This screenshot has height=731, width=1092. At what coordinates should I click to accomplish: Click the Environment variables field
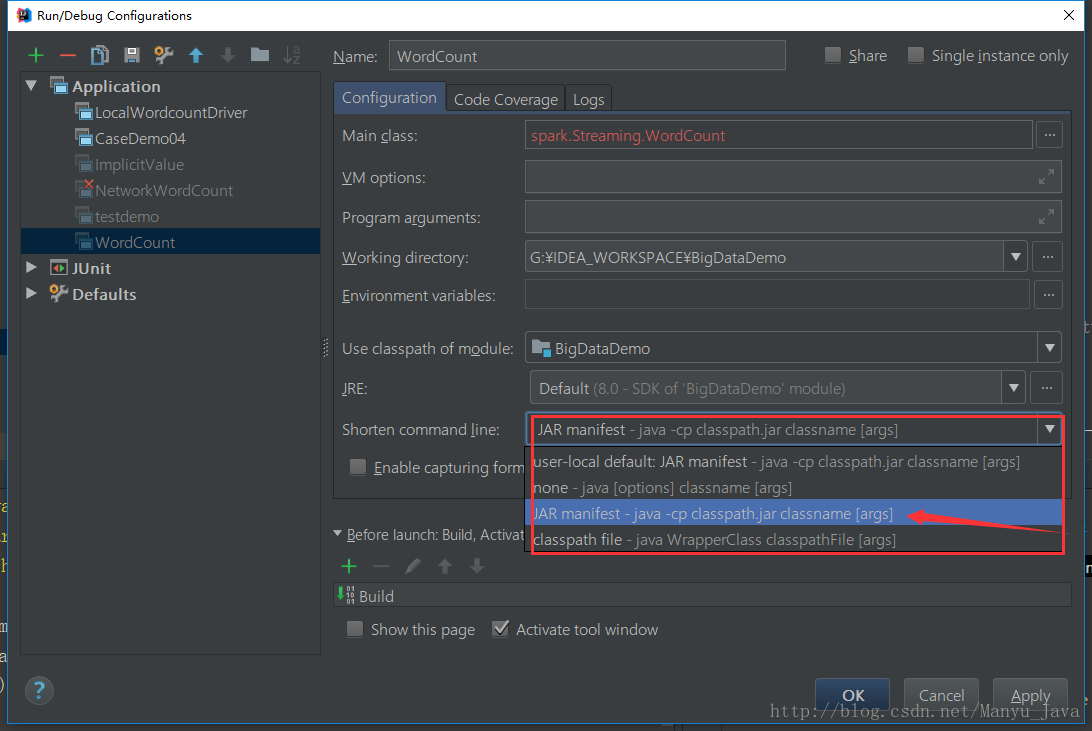[x=777, y=295]
